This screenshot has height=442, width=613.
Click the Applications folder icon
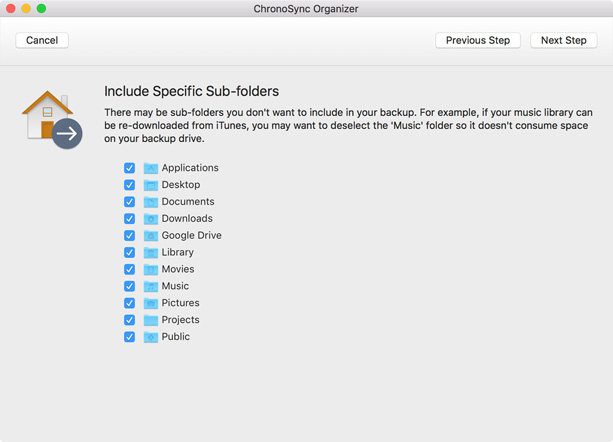[x=151, y=168]
